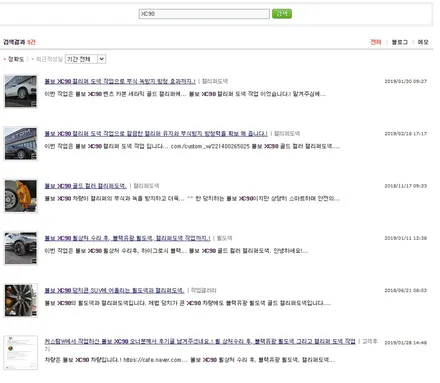Click snippet under the 2019/01/11 wheel repair post
The width and height of the screenshot is (440, 383).
tap(176, 251)
